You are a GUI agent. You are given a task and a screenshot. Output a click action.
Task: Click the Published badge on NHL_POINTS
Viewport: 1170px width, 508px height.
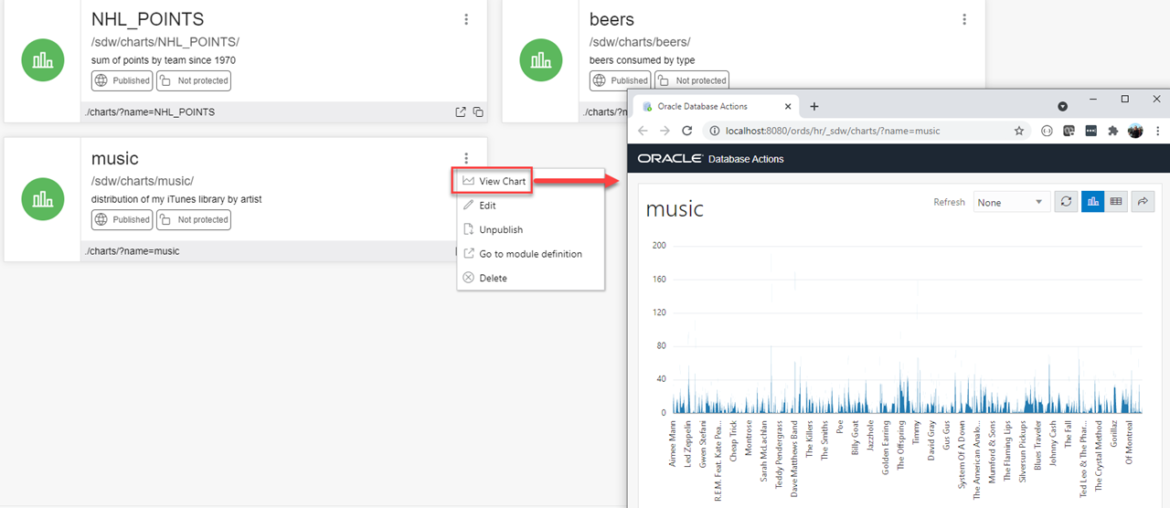click(x=122, y=81)
